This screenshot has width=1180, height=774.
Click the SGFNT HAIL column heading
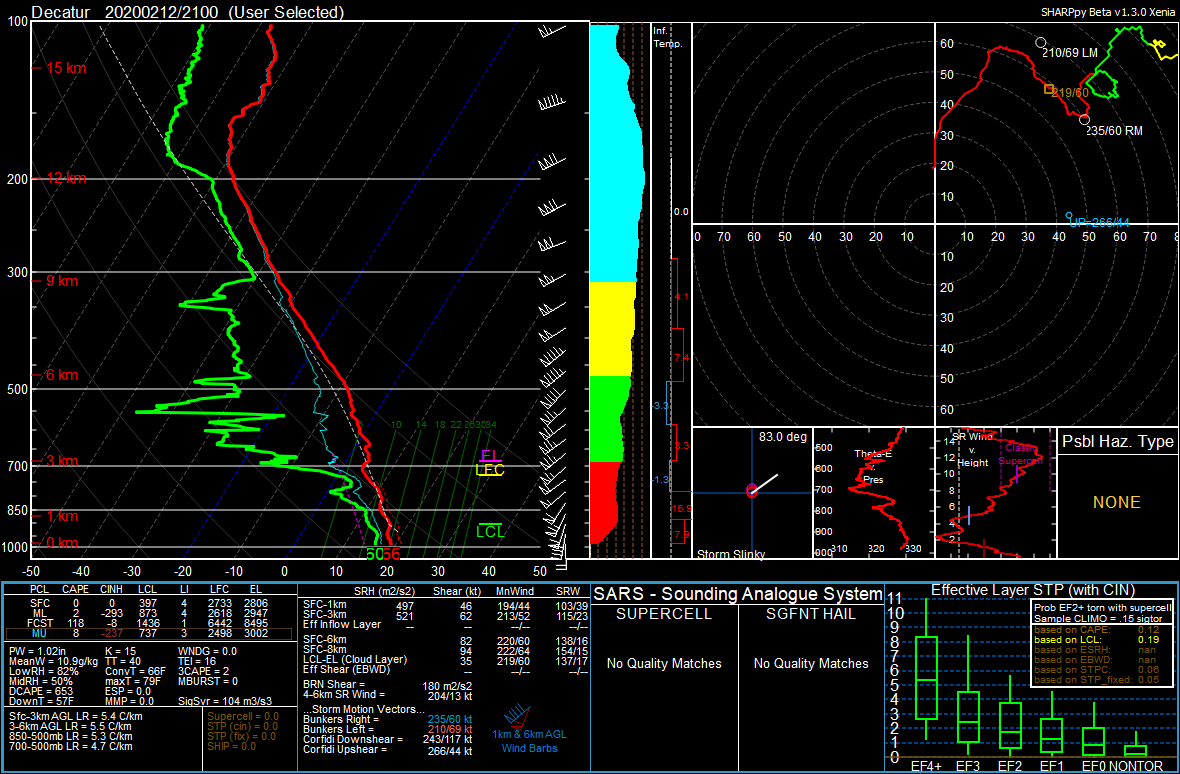(811, 614)
